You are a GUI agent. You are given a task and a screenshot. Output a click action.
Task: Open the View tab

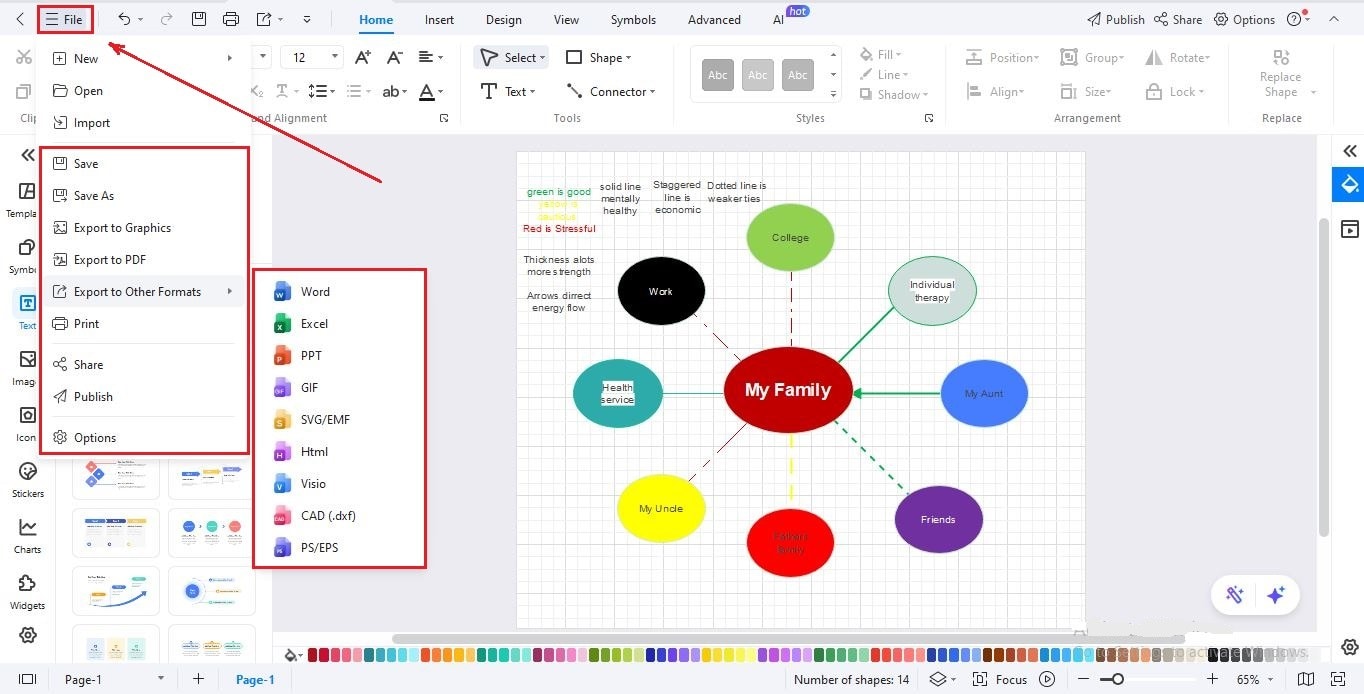[x=566, y=19]
